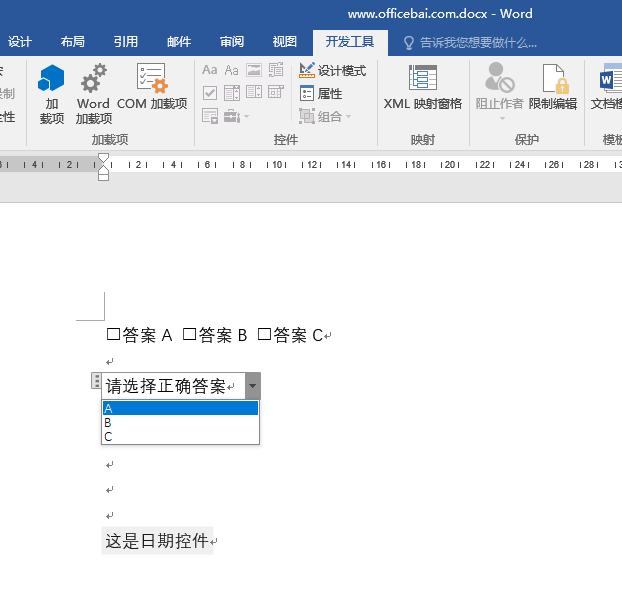
Task: Tick the 答案 C checkbox
Action: coord(264,334)
